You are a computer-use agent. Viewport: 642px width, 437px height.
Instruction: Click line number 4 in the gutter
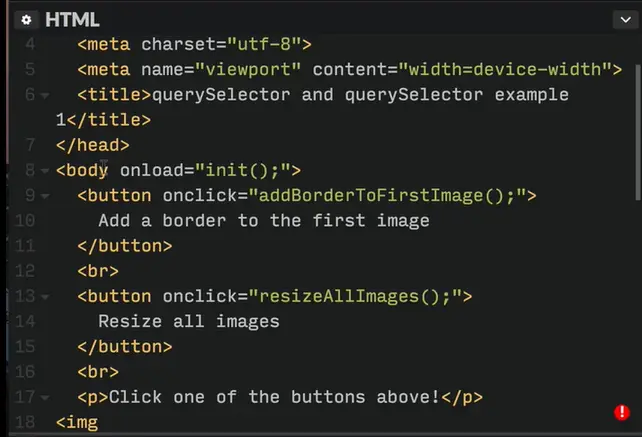point(30,44)
